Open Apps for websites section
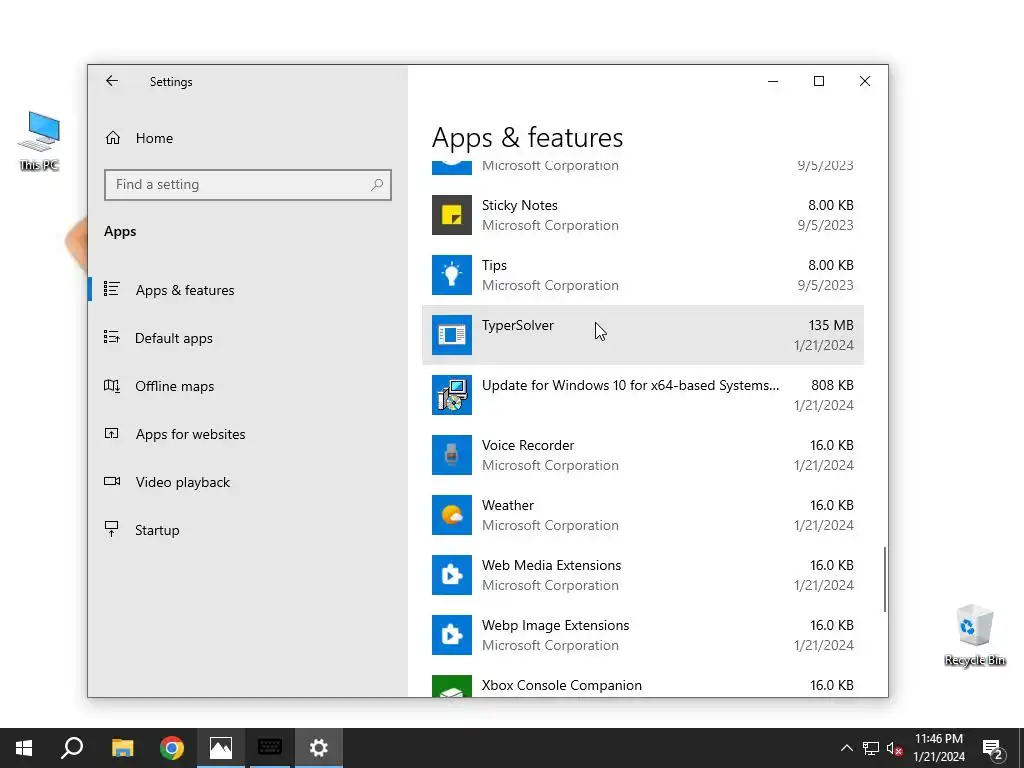Image resolution: width=1024 pixels, height=768 pixels. click(190, 434)
